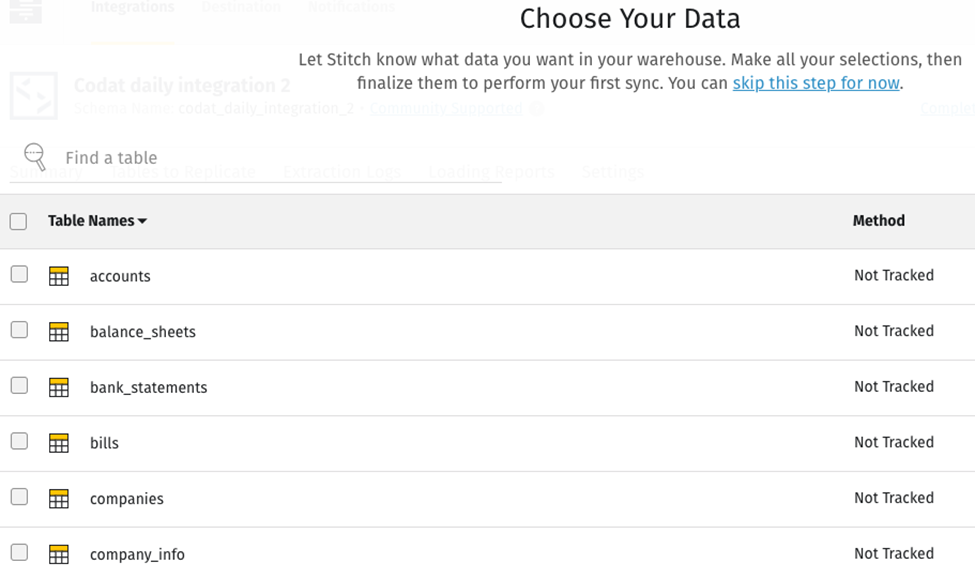Click the Stitch logo in top-left corner

tap(25, 12)
